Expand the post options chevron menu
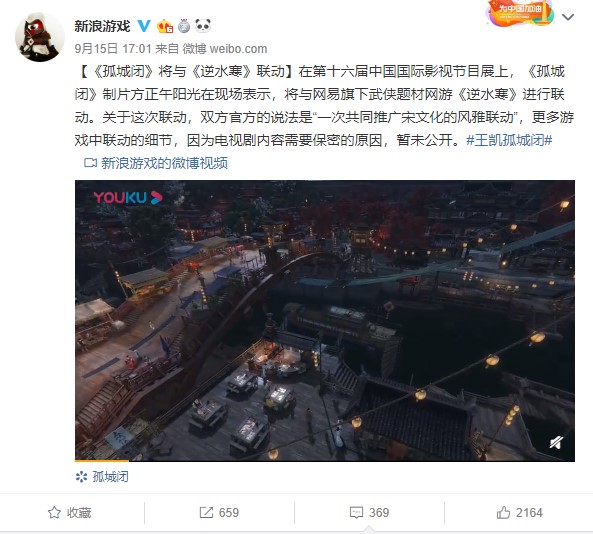 click(568, 17)
